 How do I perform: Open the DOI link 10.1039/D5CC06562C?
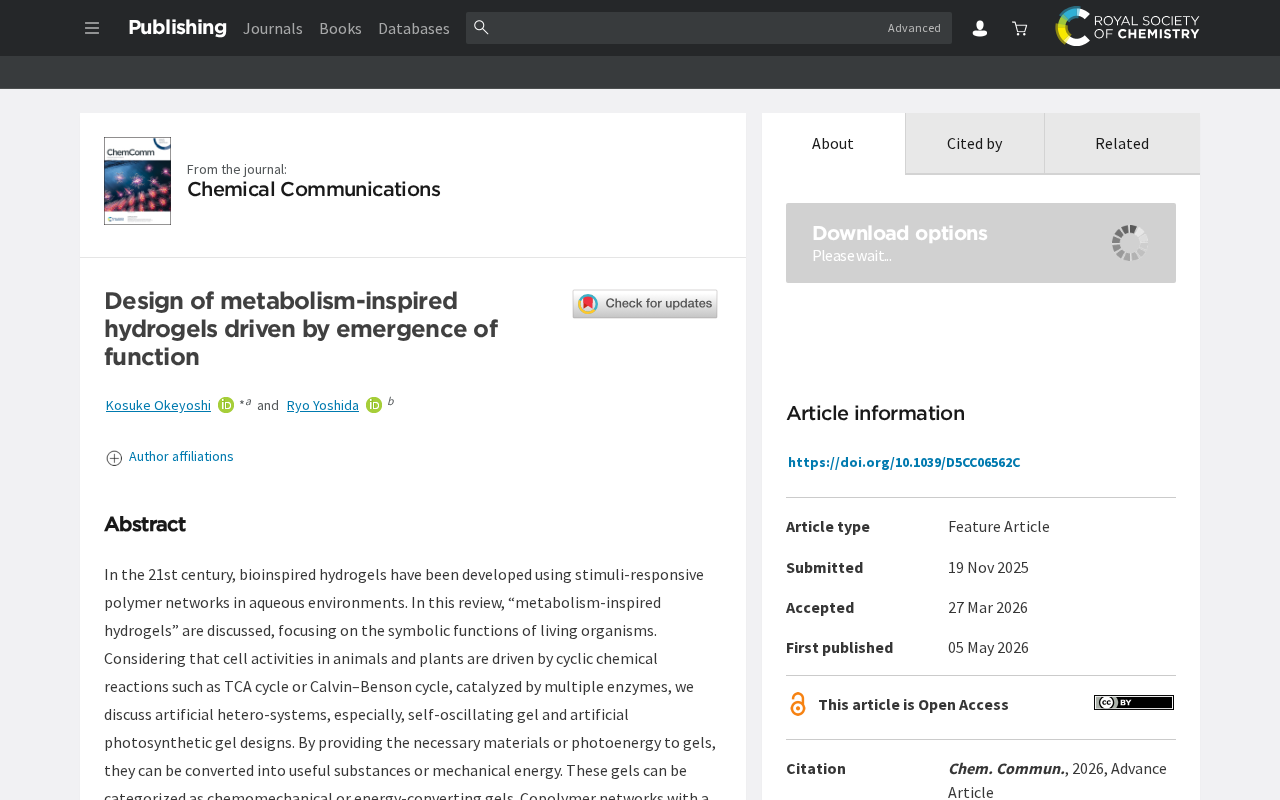(x=904, y=462)
